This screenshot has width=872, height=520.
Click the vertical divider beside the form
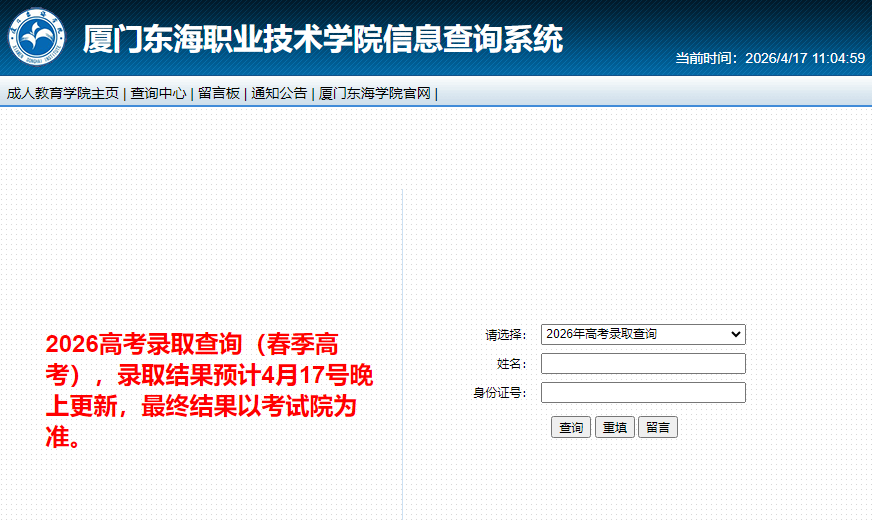tap(402, 350)
